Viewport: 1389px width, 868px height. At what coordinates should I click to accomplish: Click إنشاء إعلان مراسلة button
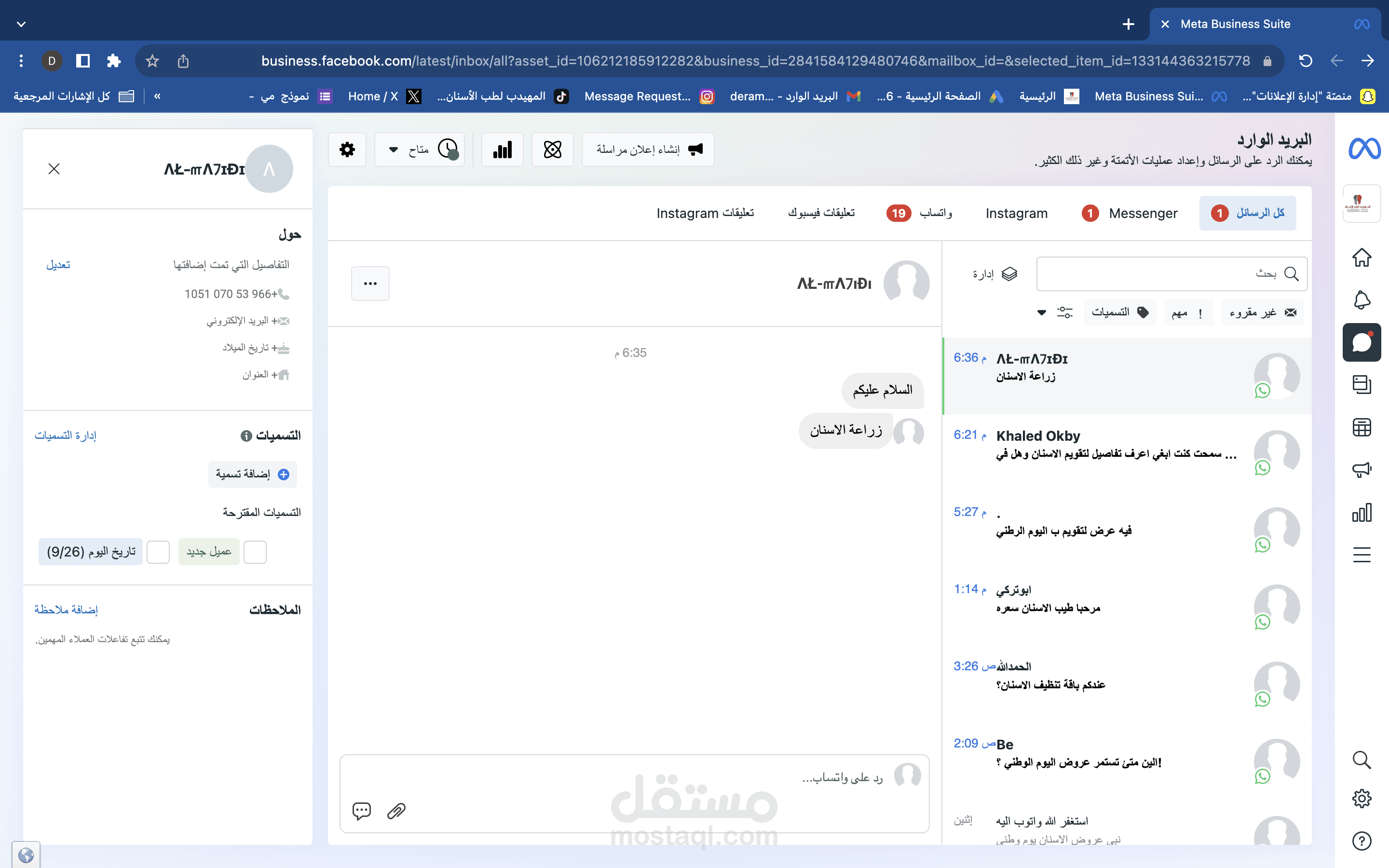pos(648,150)
